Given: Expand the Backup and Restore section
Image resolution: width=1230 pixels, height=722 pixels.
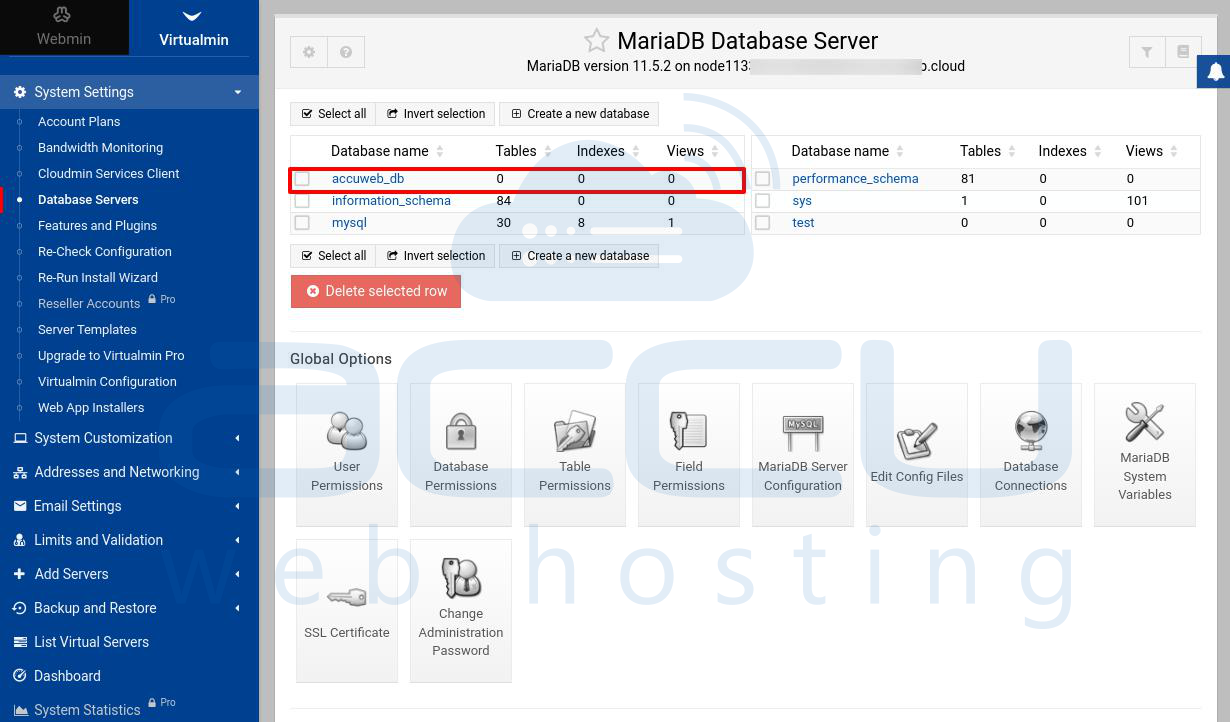Looking at the screenshot, I should (129, 608).
